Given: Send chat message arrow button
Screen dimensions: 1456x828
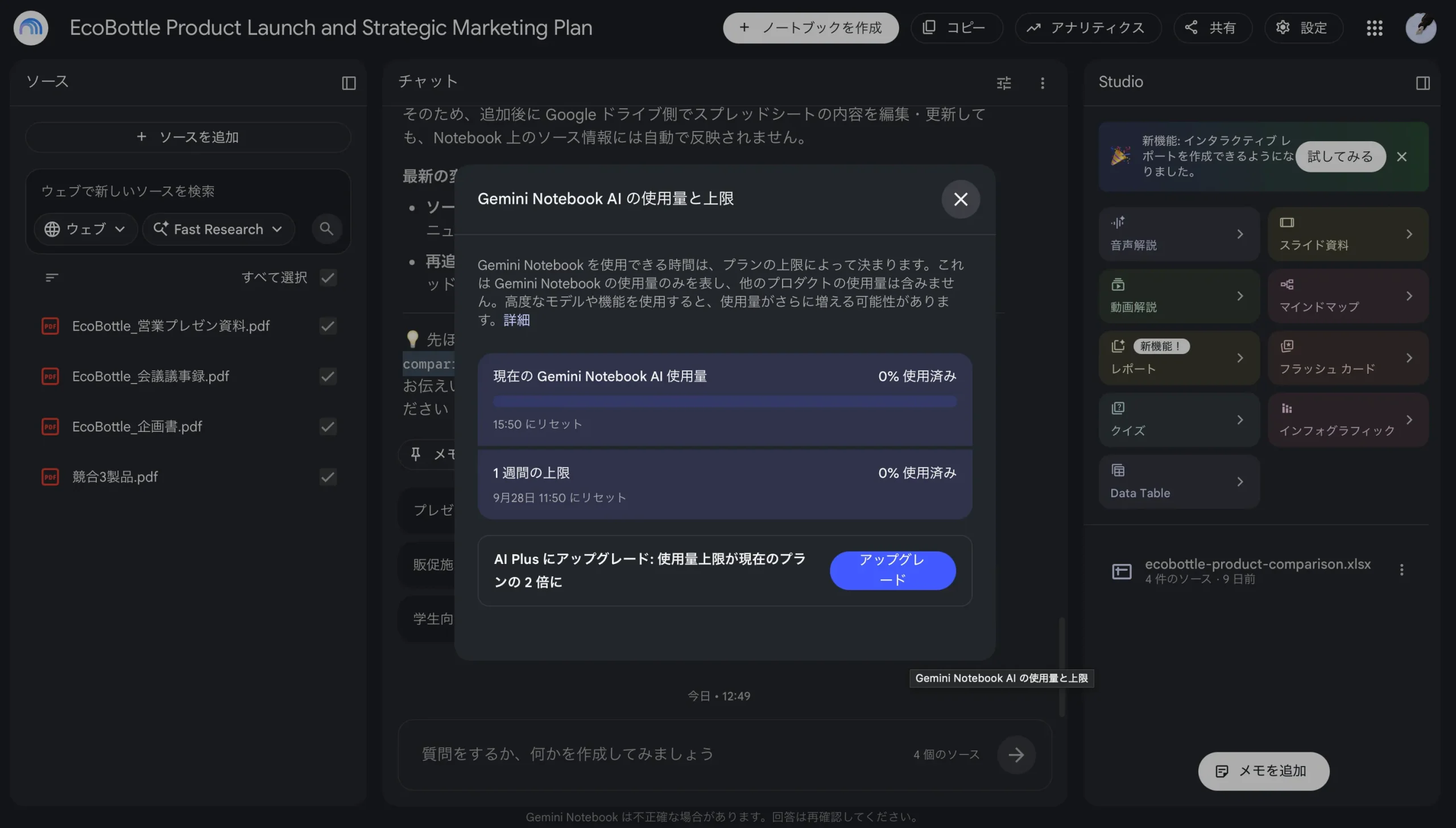Looking at the screenshot, I should 1016,755.
